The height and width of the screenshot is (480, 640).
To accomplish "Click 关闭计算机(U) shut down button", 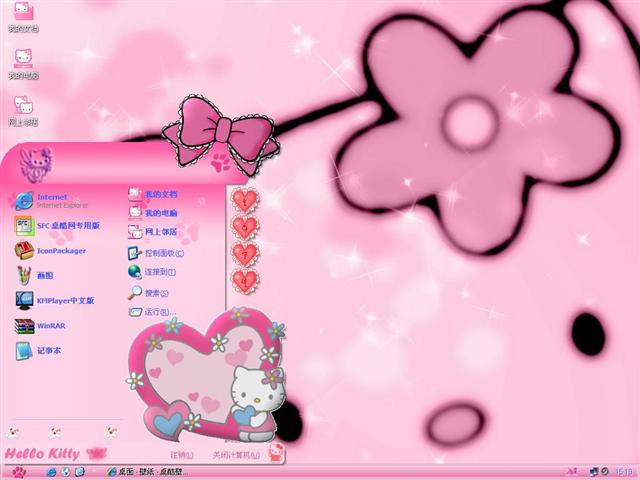I will pos(236,454).
